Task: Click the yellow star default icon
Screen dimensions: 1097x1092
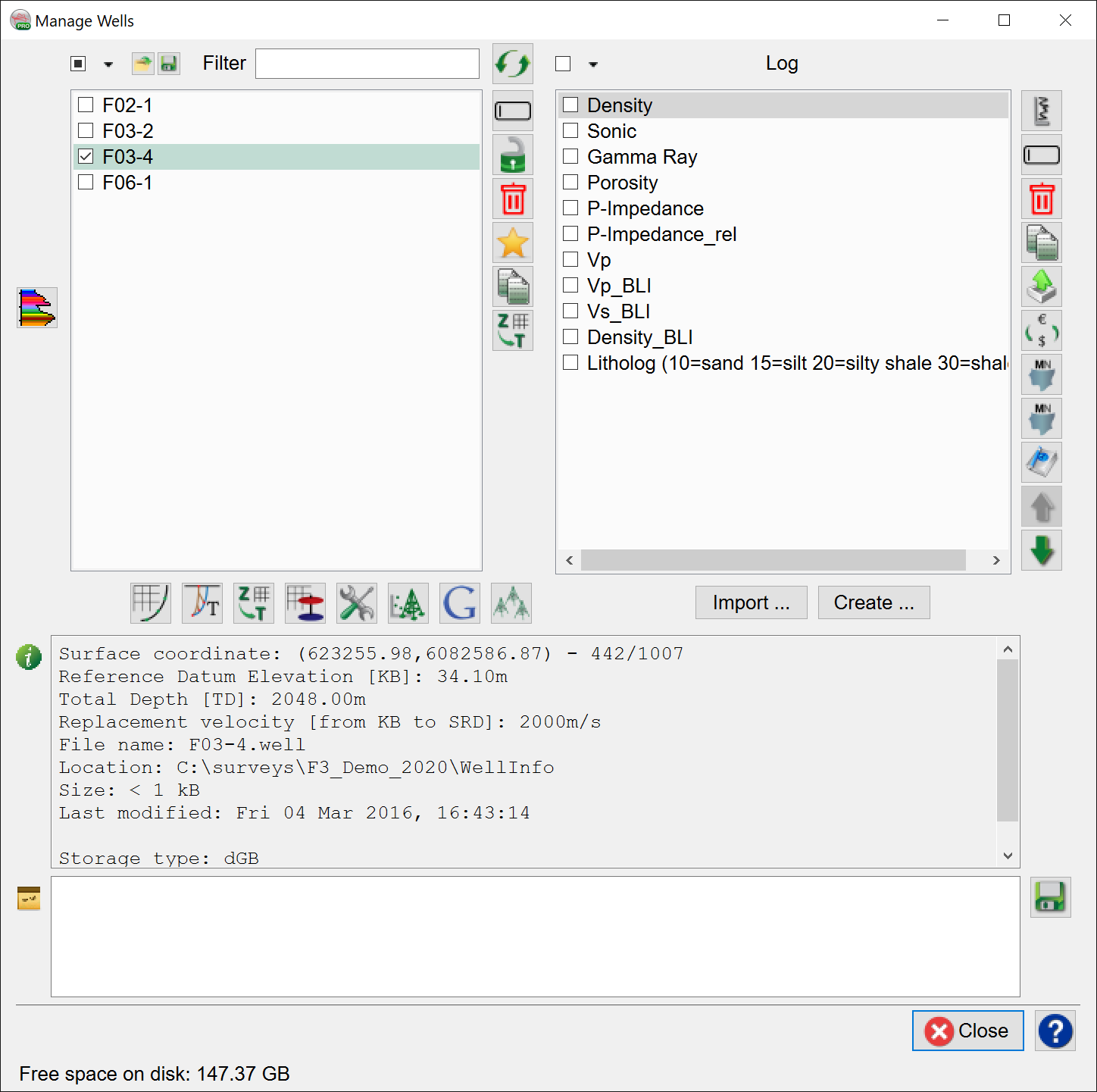Action: pyautogui.click(x=513, y=243)
